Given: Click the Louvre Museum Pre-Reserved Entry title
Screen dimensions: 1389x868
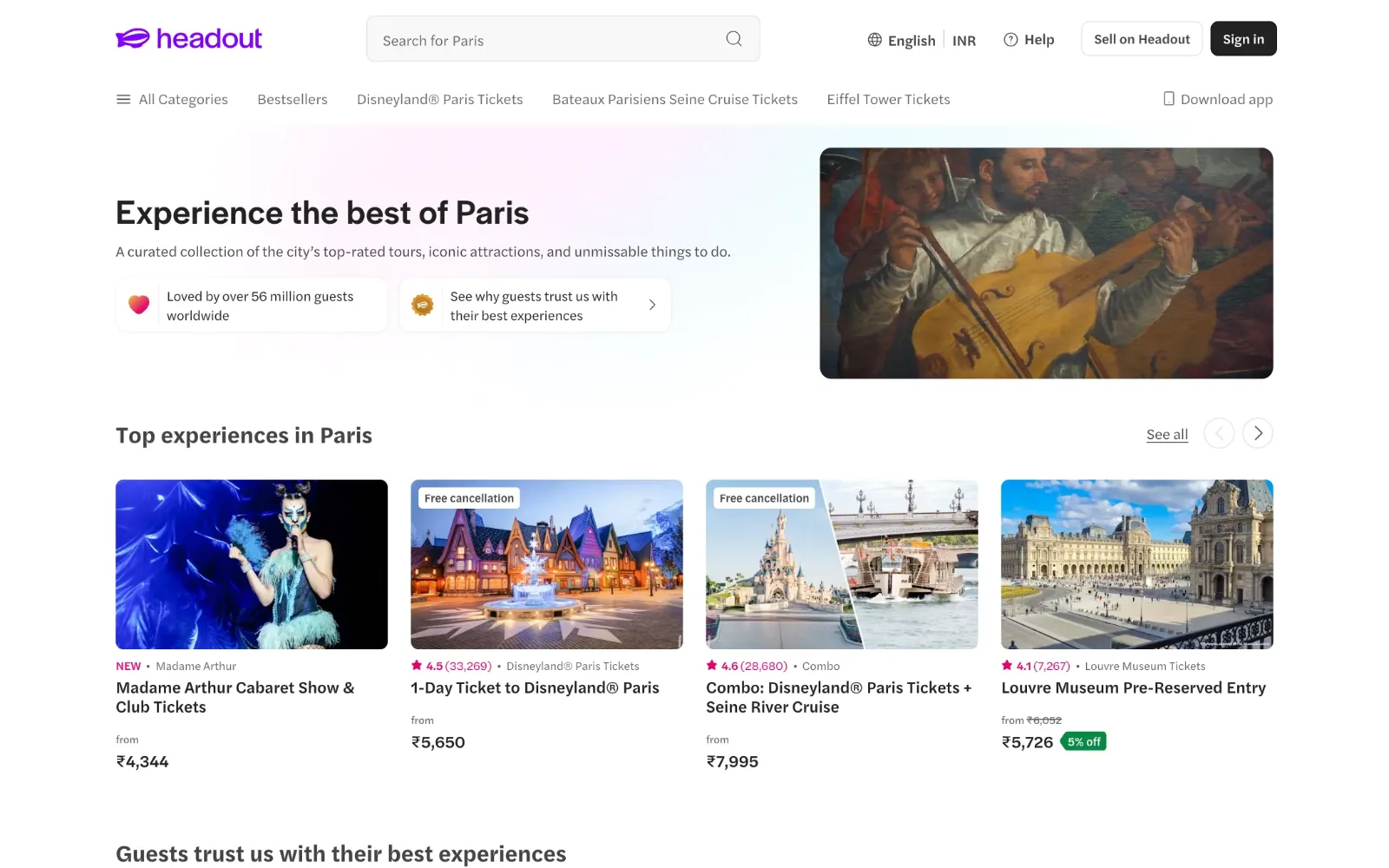Looking at the screenshot, I should click(x=1134, y=688).
